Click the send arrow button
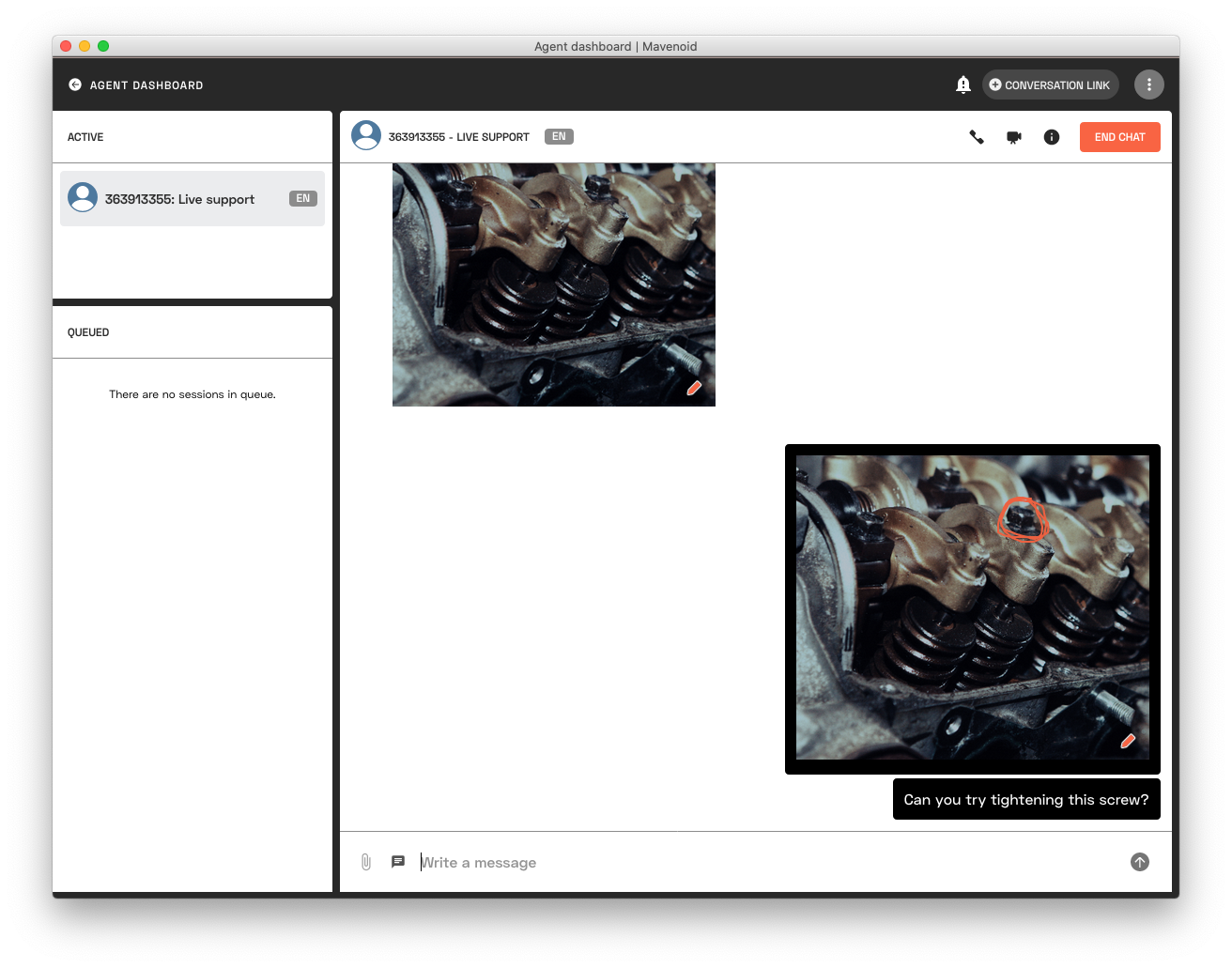The image size is (1232, 968). (x=1140, y=862)
